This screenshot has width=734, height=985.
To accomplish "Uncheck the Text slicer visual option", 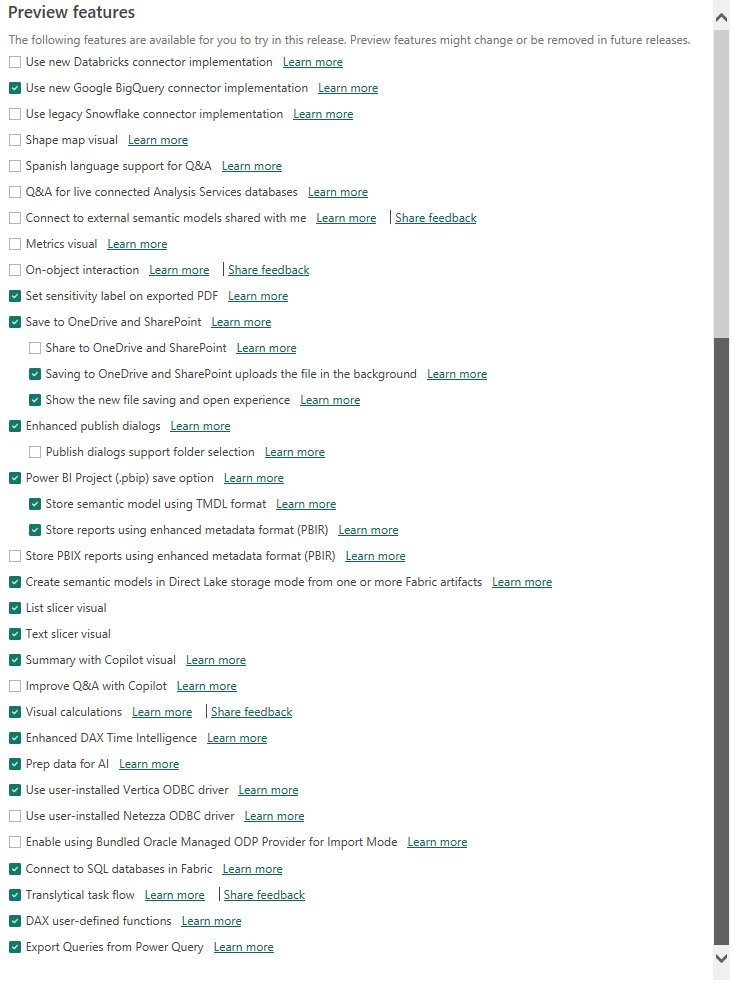I will tap(15, 634).
